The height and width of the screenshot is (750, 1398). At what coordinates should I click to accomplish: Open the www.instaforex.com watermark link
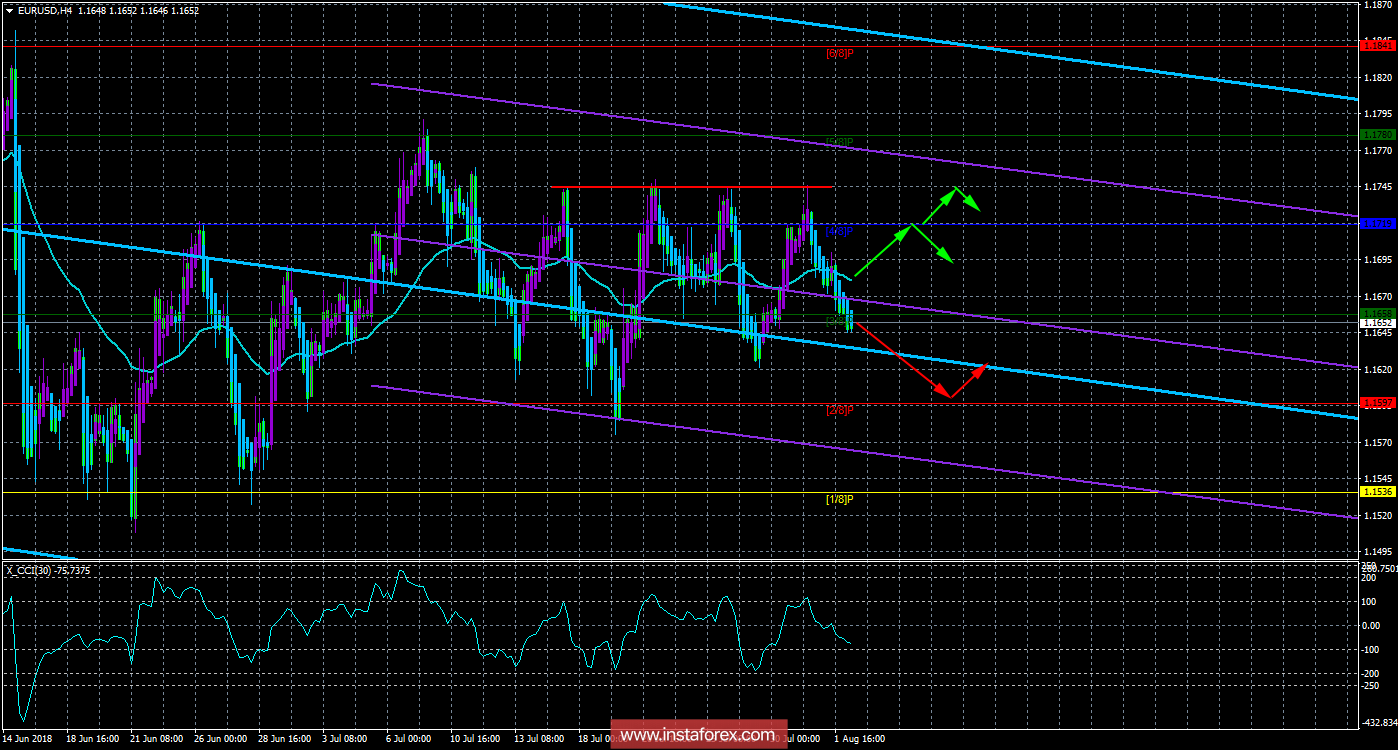point(698,736)
